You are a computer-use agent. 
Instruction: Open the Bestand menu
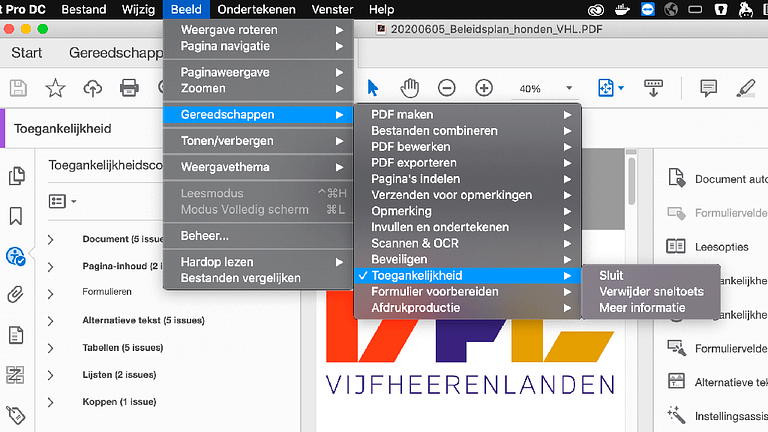[84, 9]
